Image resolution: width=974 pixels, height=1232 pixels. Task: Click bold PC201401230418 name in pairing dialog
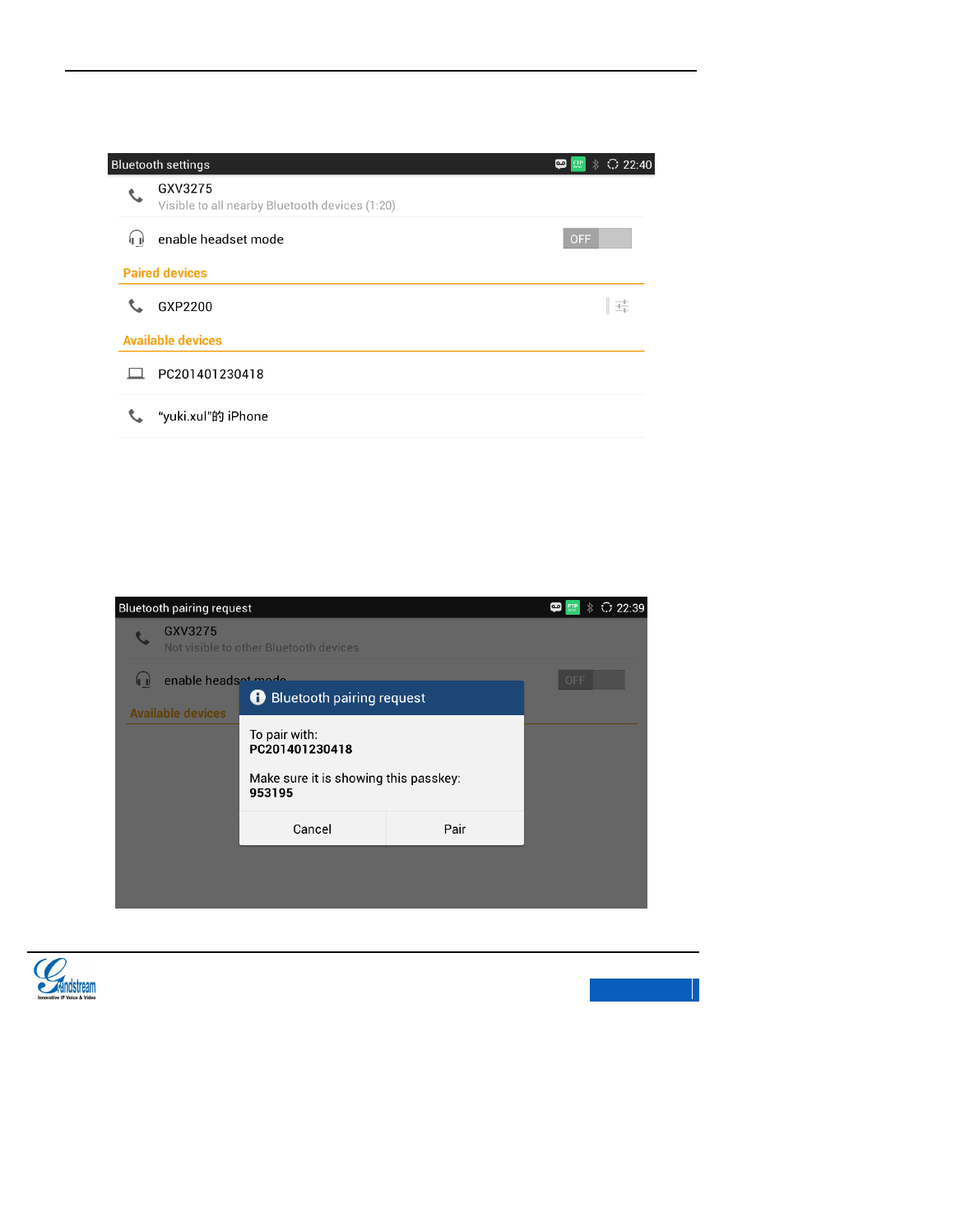click(301, 750)
